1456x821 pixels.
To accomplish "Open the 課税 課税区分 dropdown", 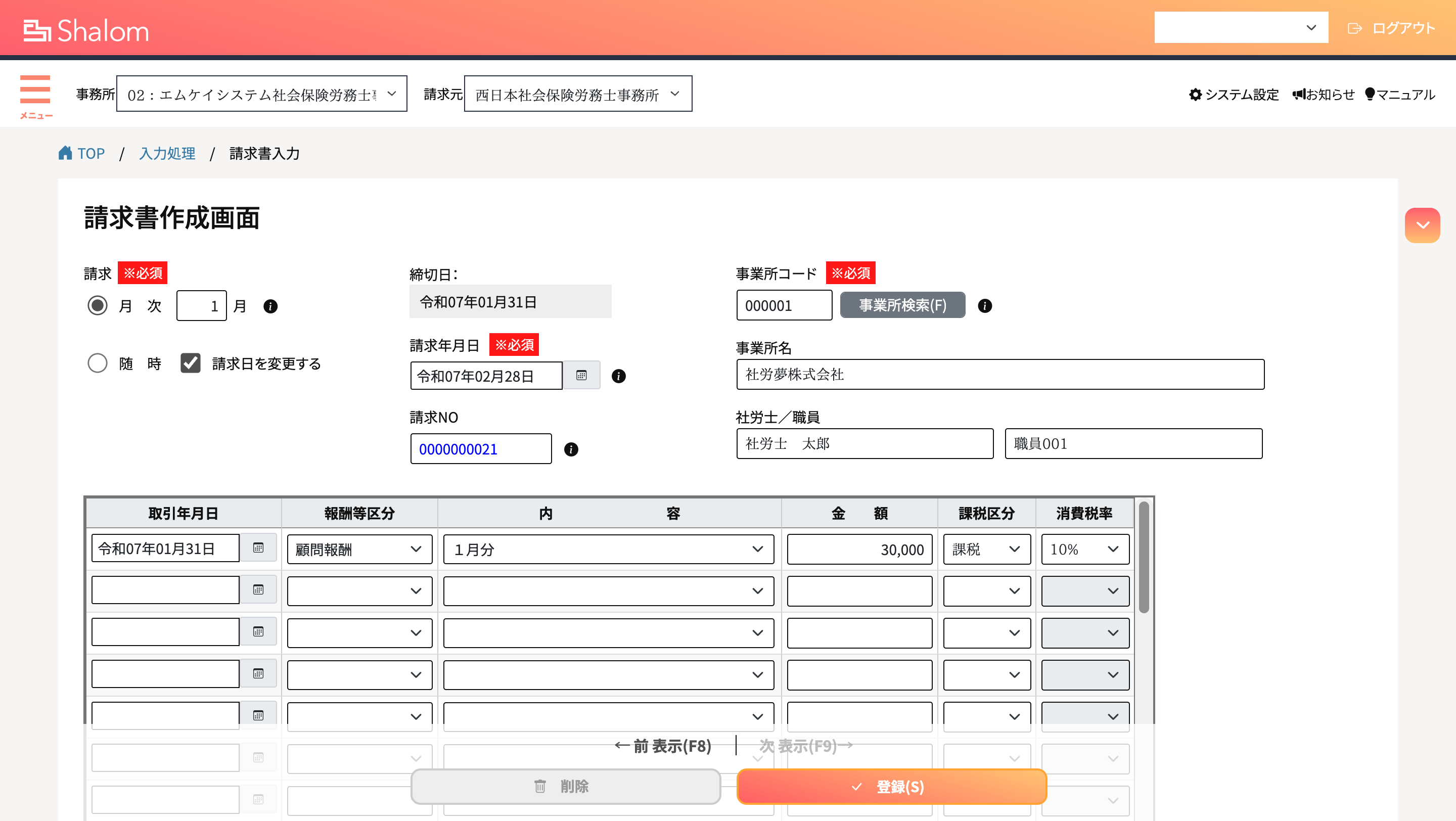I will point(987,549).
